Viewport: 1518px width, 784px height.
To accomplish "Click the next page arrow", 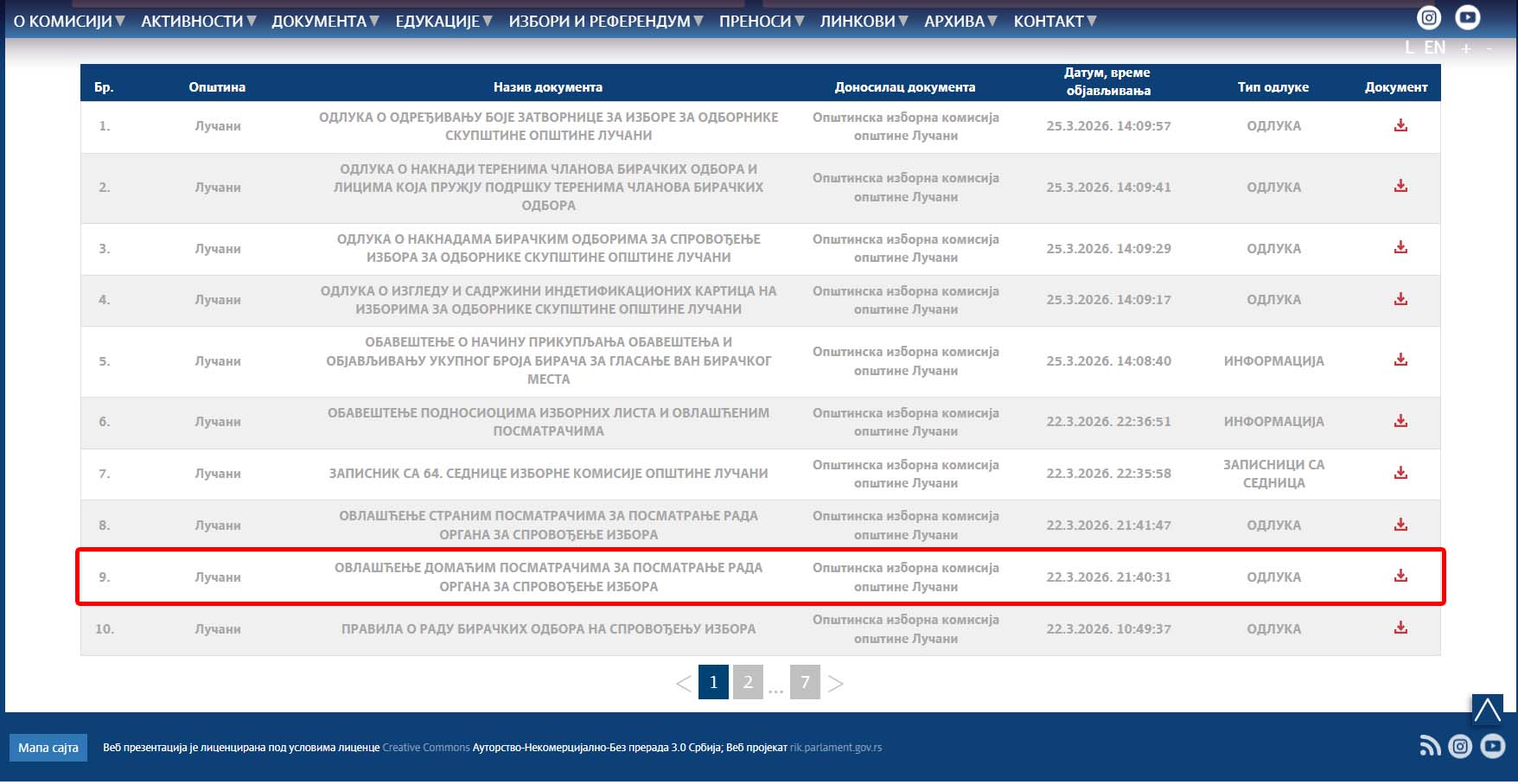I will pyautogui.click(x=835, y=683).
